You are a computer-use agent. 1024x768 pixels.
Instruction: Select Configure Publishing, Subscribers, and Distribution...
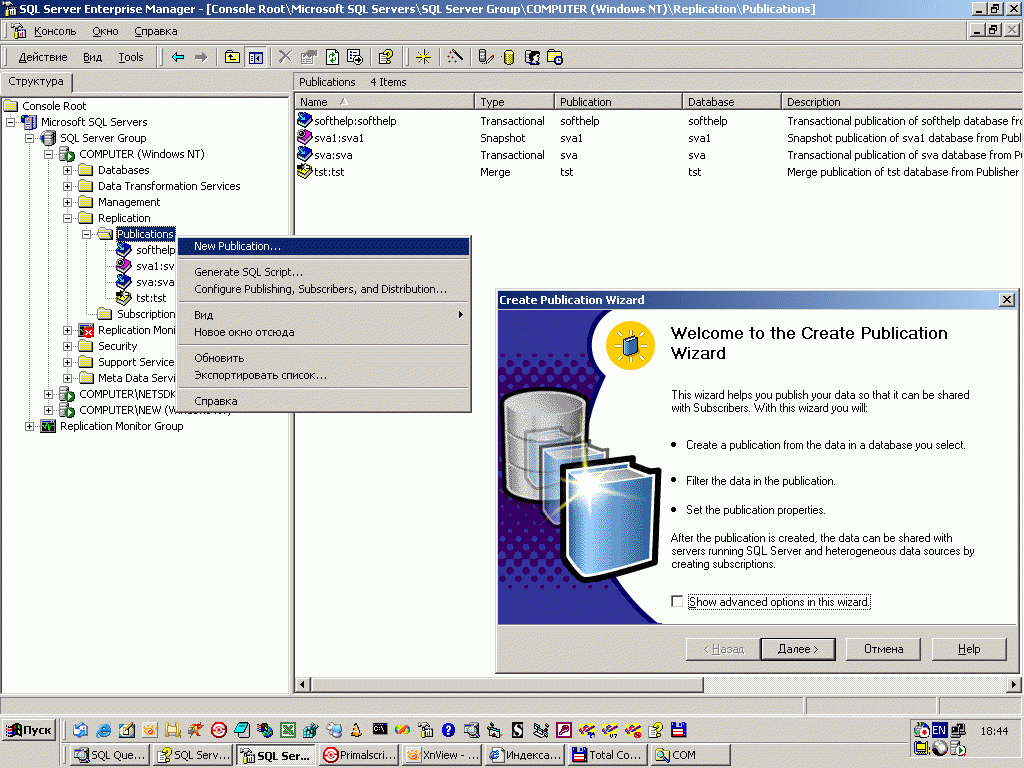tap(324, 289)
